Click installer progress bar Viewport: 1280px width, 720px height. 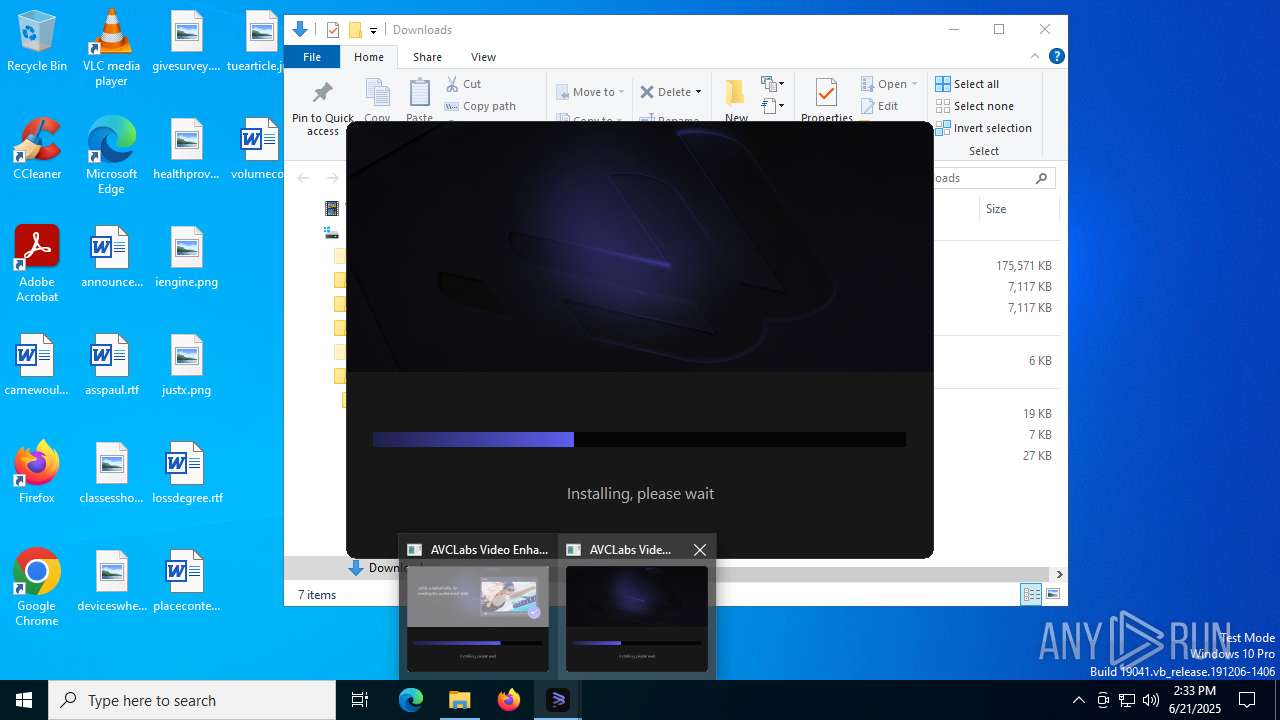coord(639,439)
